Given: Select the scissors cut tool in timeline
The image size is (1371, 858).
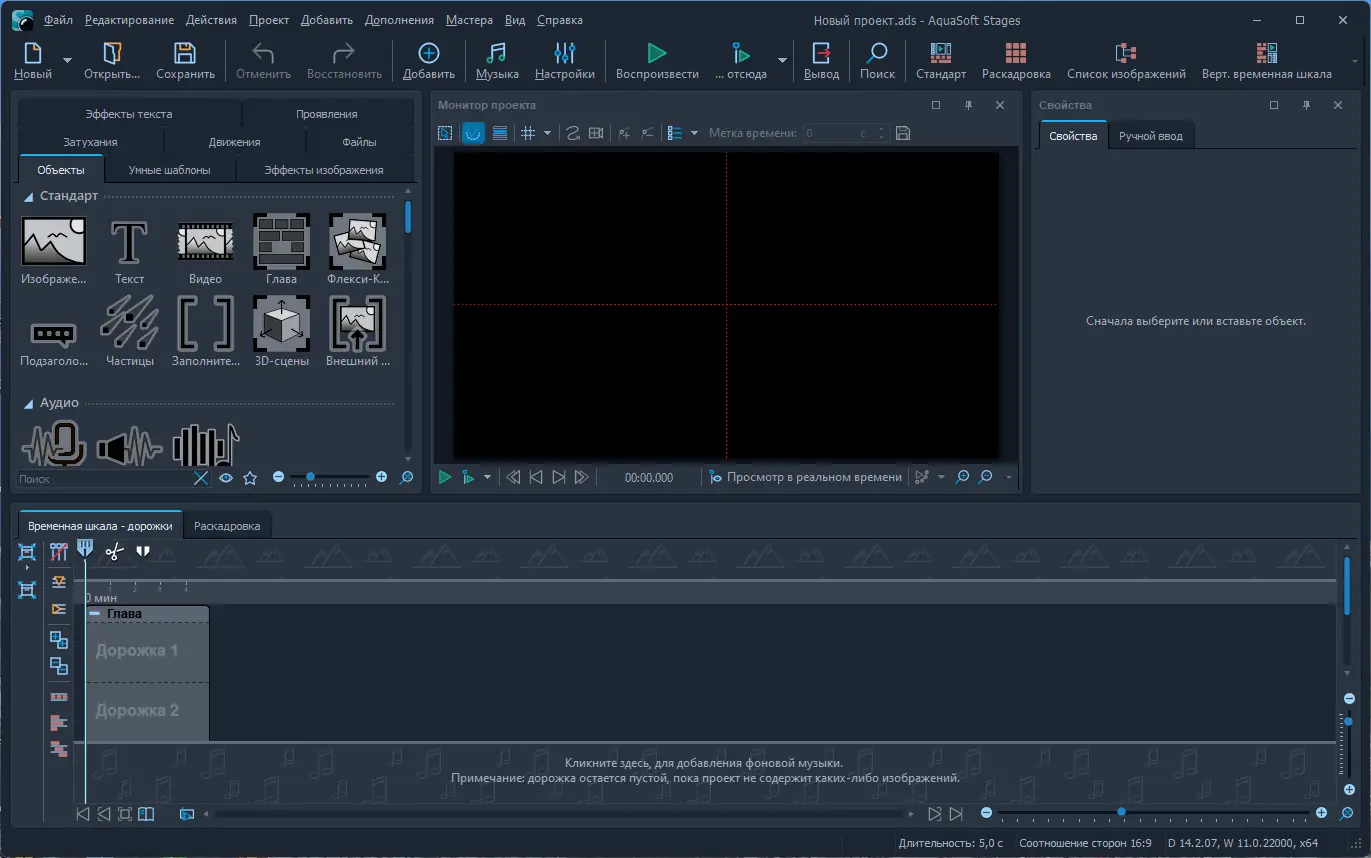Looking at the screenshot, I should pyautogui.click(x=114, y=551).
